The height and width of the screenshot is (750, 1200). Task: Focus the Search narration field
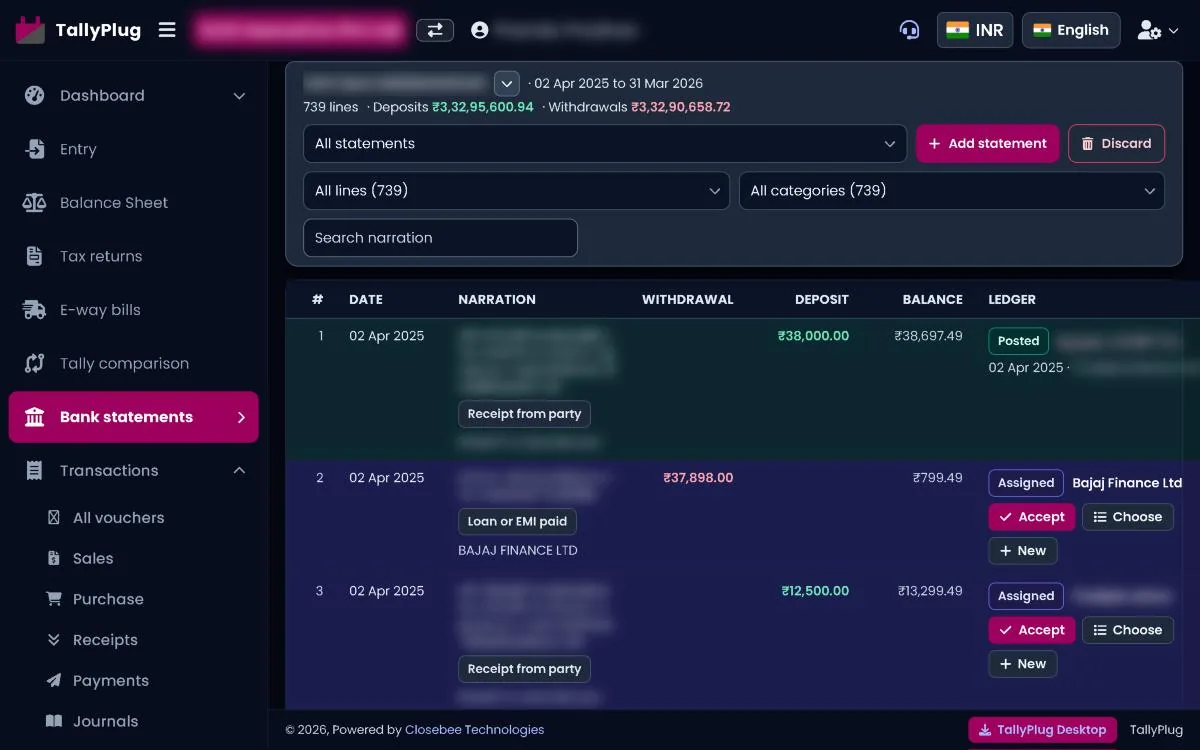click(440, 238)
